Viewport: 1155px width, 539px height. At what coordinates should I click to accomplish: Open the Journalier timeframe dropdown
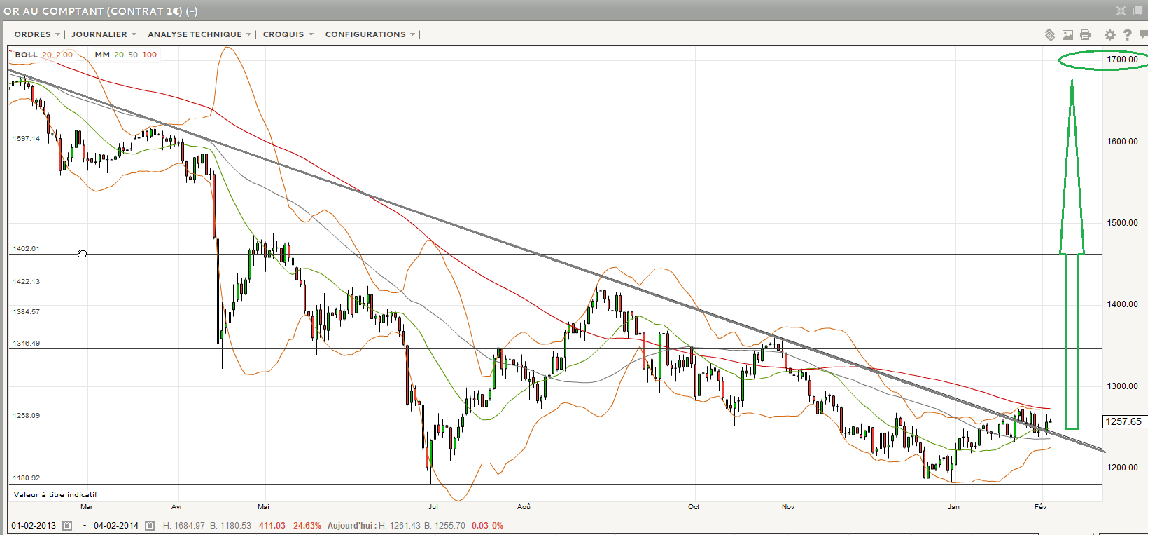pyautogui.click(x=106, y=34)
